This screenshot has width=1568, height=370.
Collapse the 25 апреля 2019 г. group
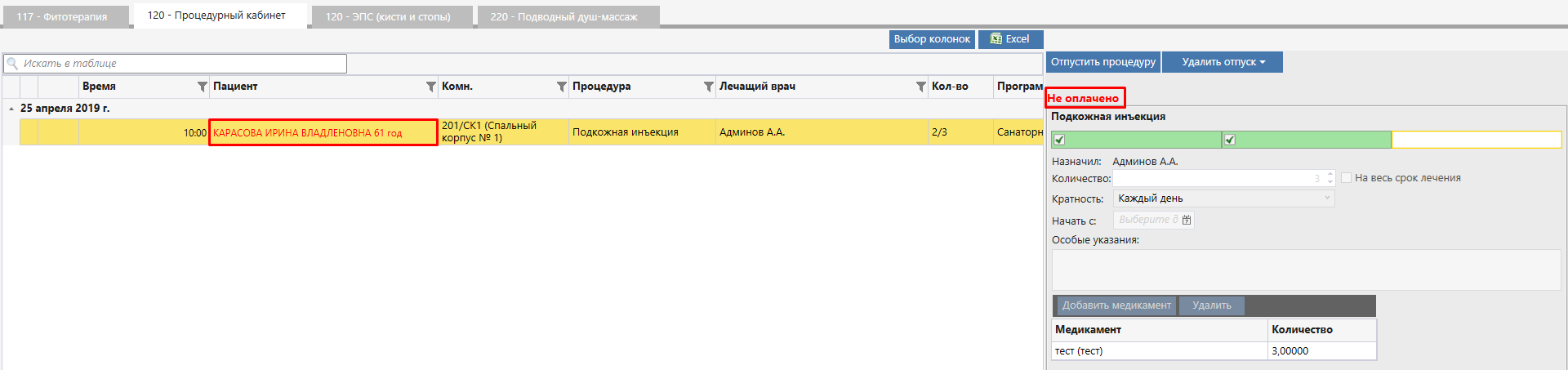[11, 109]
